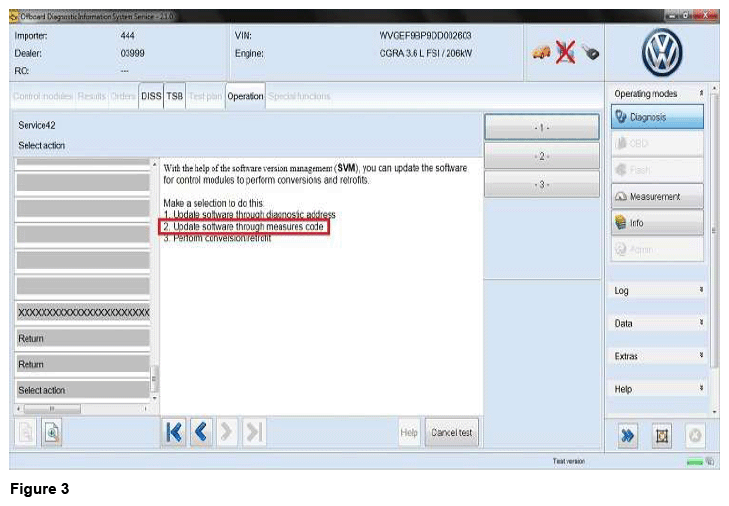
Task: Go forward one step with right arrow
Action: [227, 433]
